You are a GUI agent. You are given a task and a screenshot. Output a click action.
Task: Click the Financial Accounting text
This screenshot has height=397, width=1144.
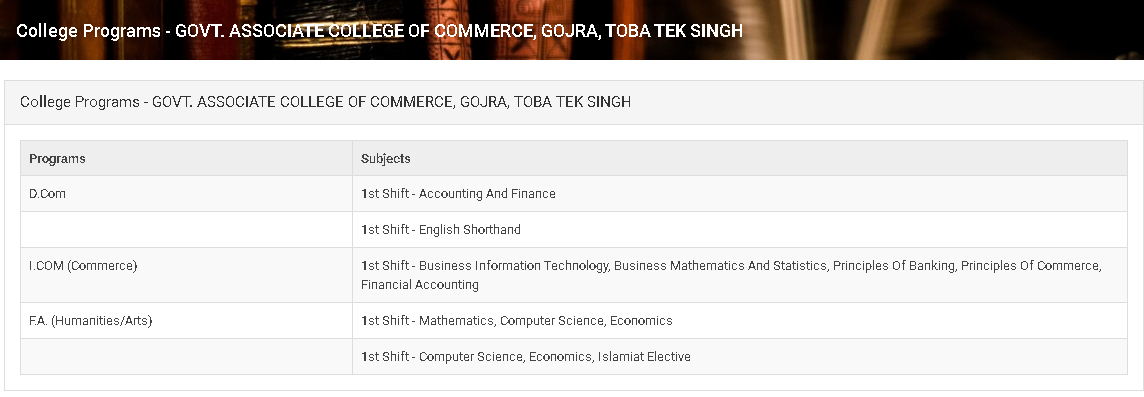[x=420, y=285]
